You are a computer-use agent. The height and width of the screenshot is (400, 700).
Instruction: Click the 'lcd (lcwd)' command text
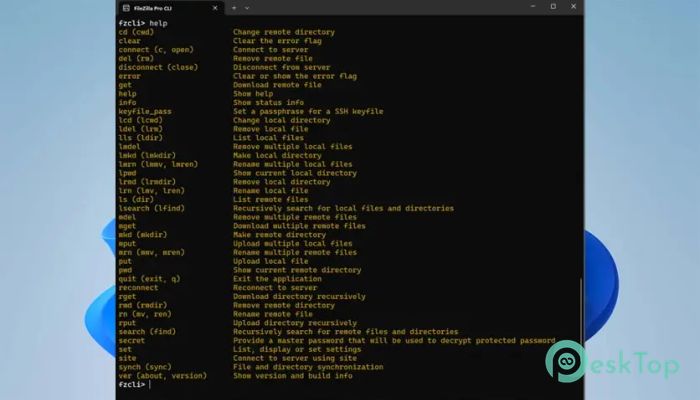click(141, 120)
